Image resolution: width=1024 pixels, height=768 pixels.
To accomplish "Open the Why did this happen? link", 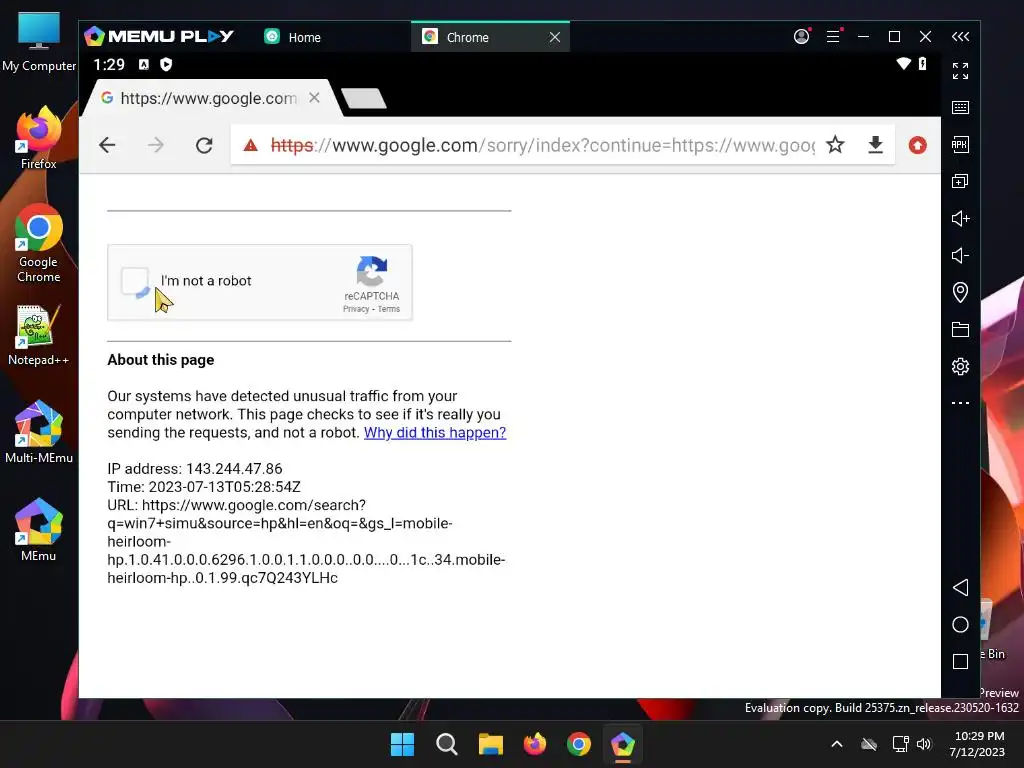I will (435, 432).
